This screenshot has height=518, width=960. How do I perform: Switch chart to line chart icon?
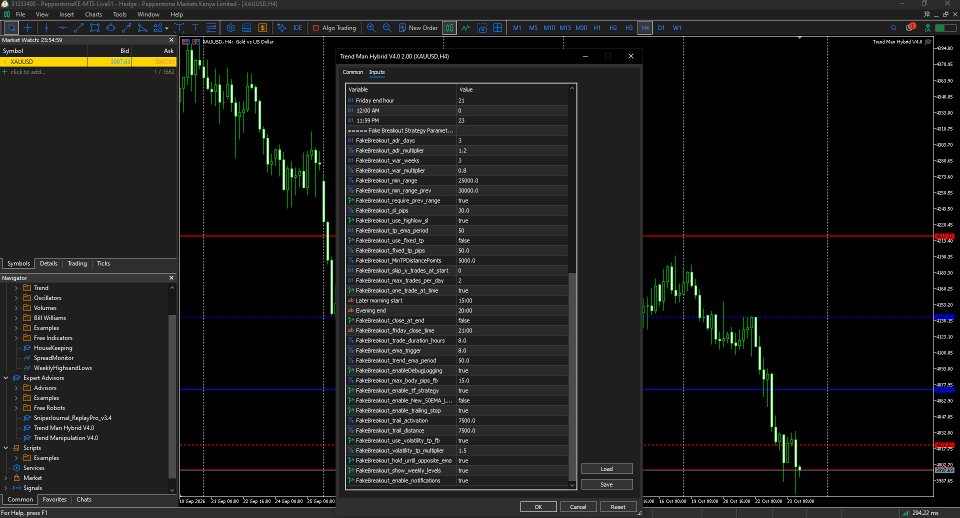point(466,28)
